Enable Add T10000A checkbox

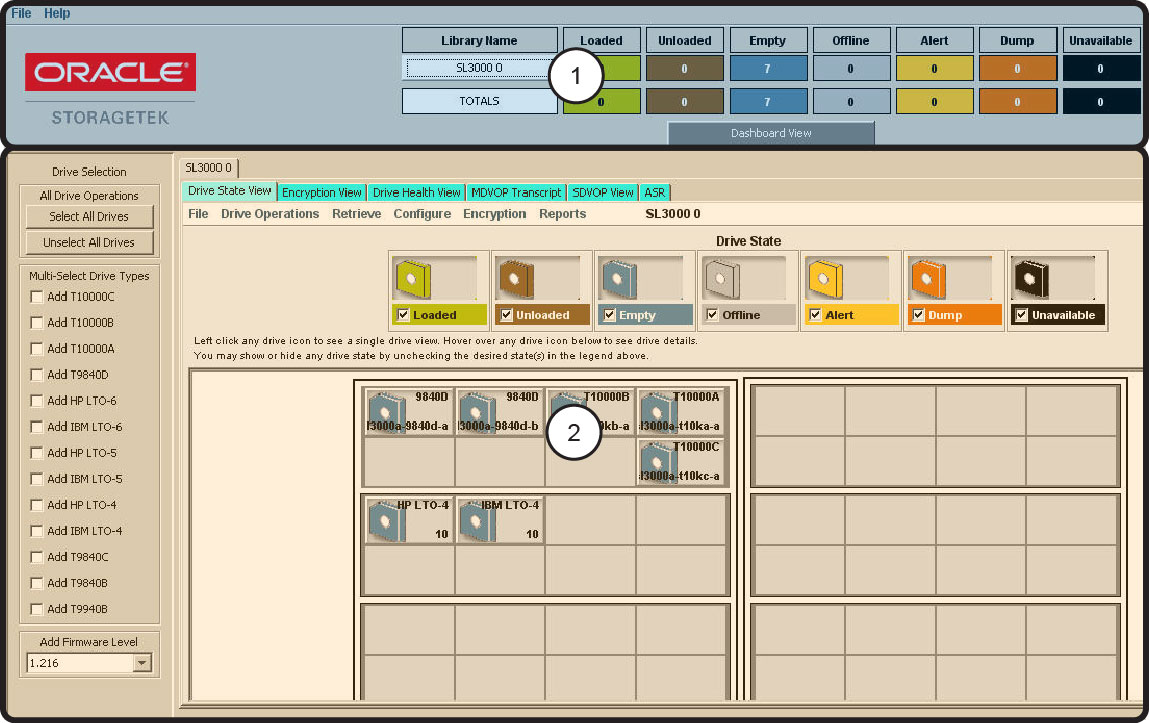click(37, 349)
